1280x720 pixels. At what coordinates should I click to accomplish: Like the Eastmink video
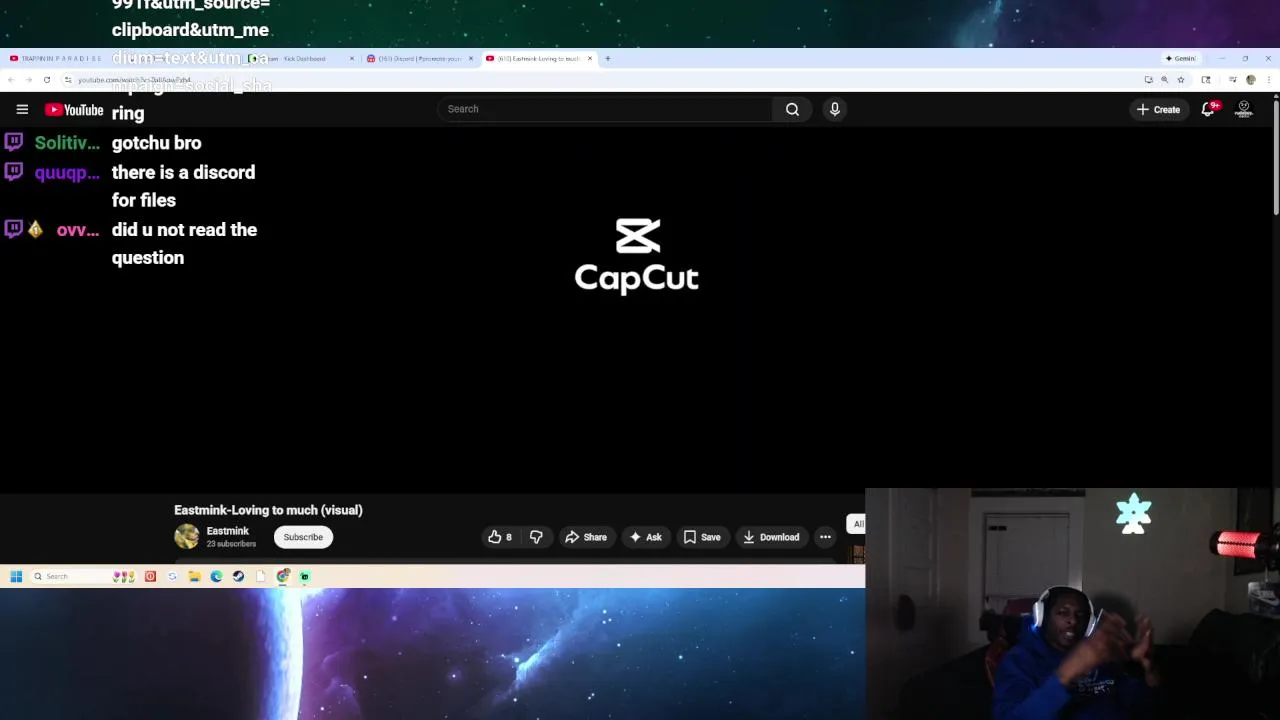pyautogui.click(x=500, y=537)
